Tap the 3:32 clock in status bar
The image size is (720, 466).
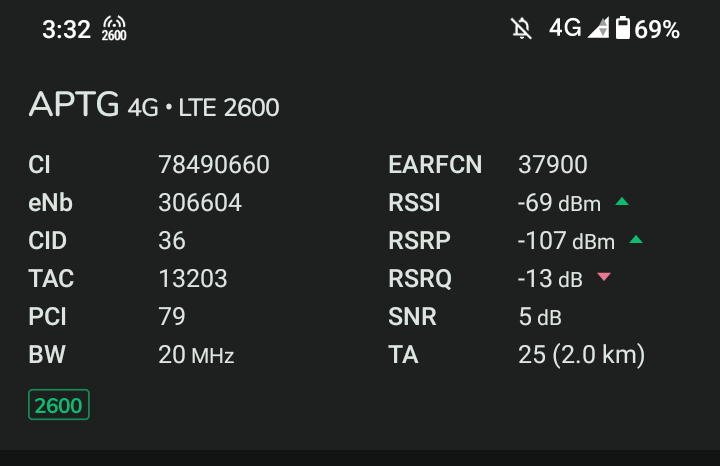tap(67, 29)
